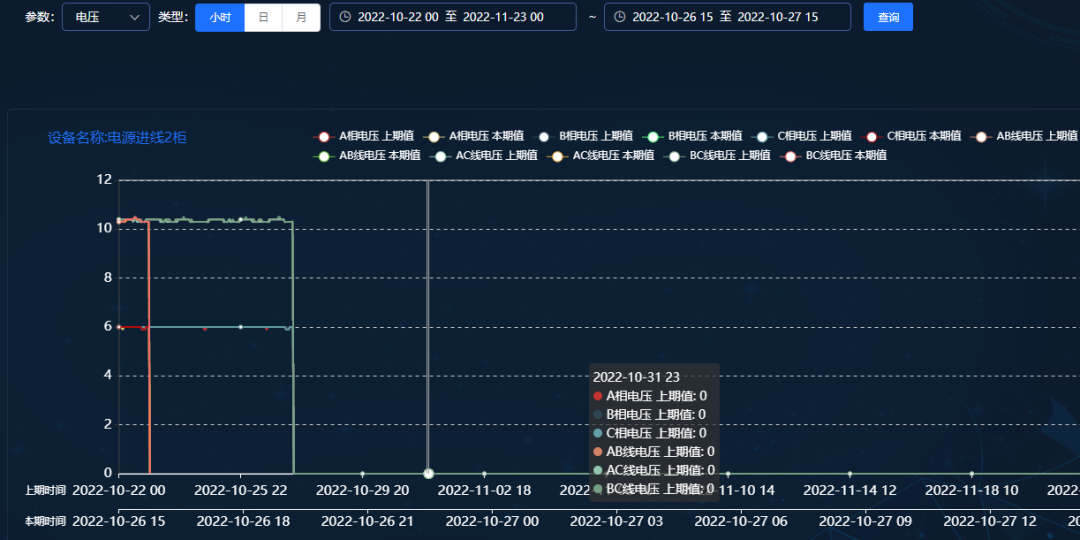The width and height of the screenshot is (1080, 540).
Task: Toggle the B相电压 上期值 series visibility
Action: 585,136
